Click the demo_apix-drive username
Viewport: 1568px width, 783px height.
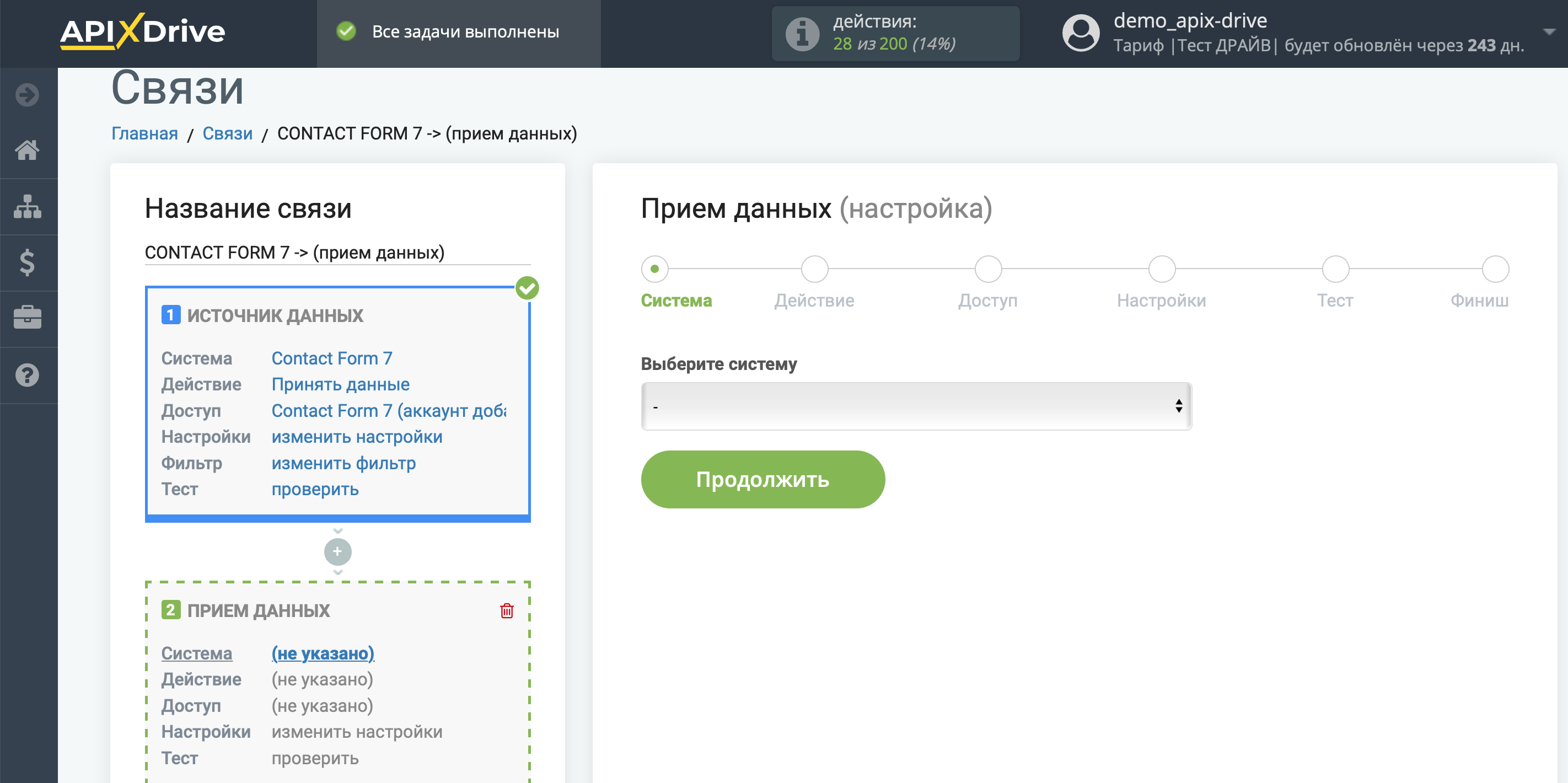1190,21
